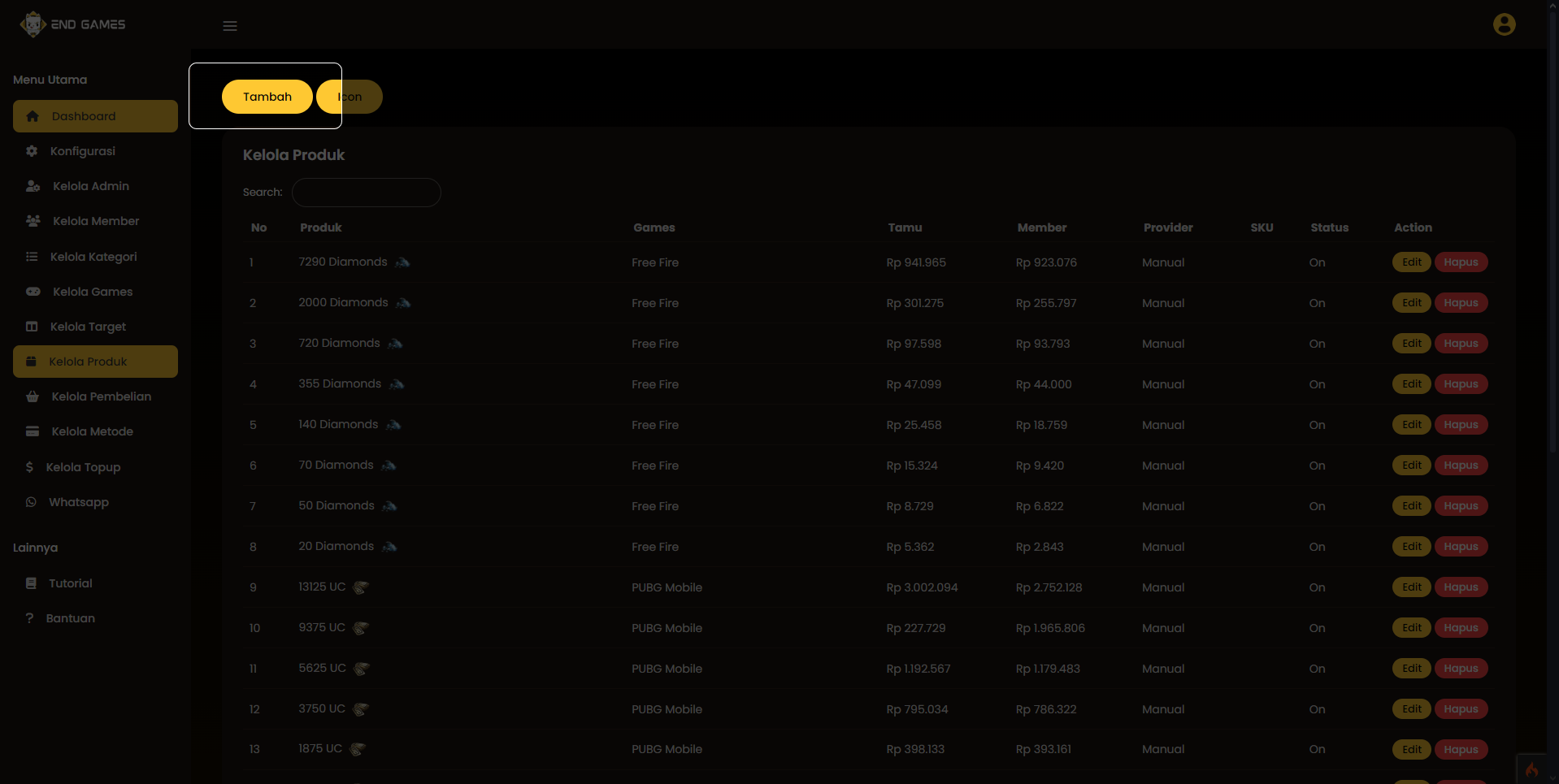The image size is (1559, 784).
Task: Click the 140 Diamonds product icon
Action: tap(393, 425)
